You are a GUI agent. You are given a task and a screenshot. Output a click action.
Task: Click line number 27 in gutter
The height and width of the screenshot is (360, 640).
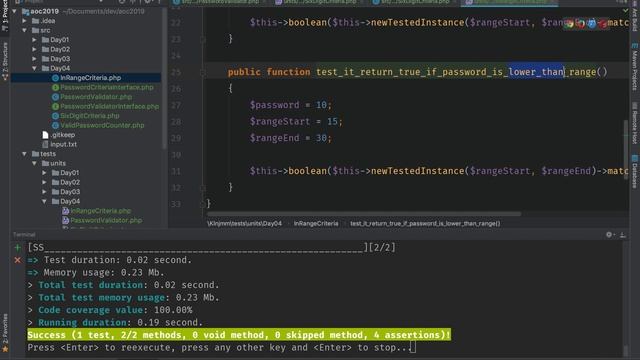(x=176, y=105)
